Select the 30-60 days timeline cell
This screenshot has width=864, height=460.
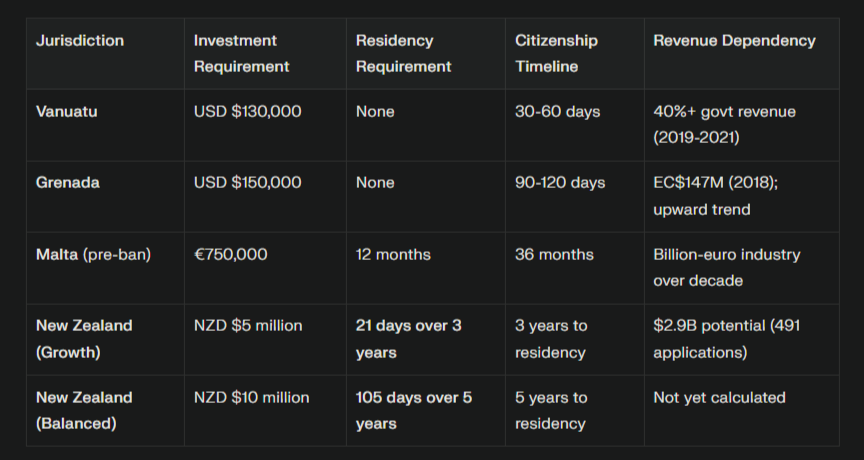point(558,112)
